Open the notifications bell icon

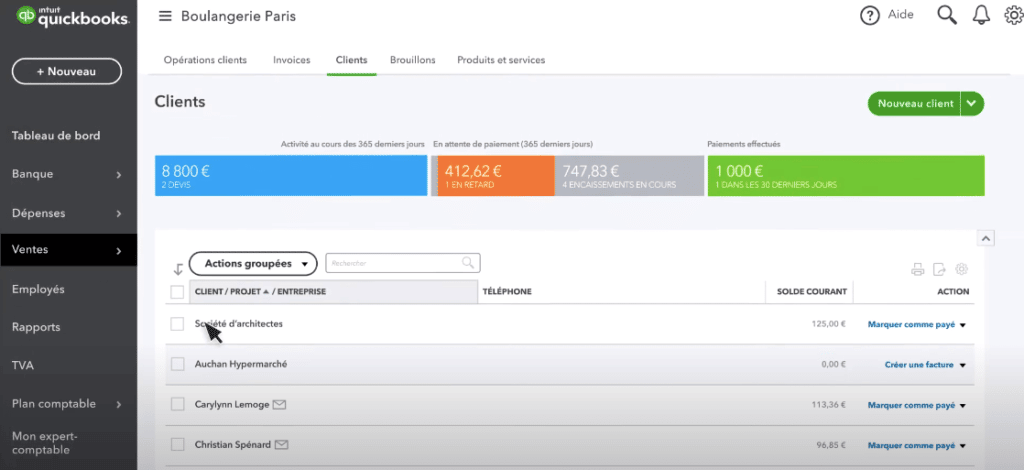[981, 15]
